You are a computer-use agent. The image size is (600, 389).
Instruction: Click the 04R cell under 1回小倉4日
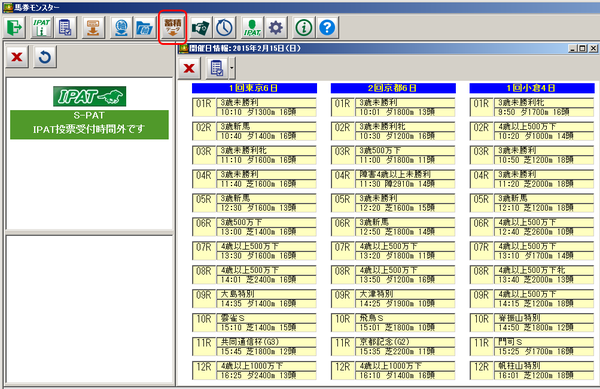(x=482, y=179)
